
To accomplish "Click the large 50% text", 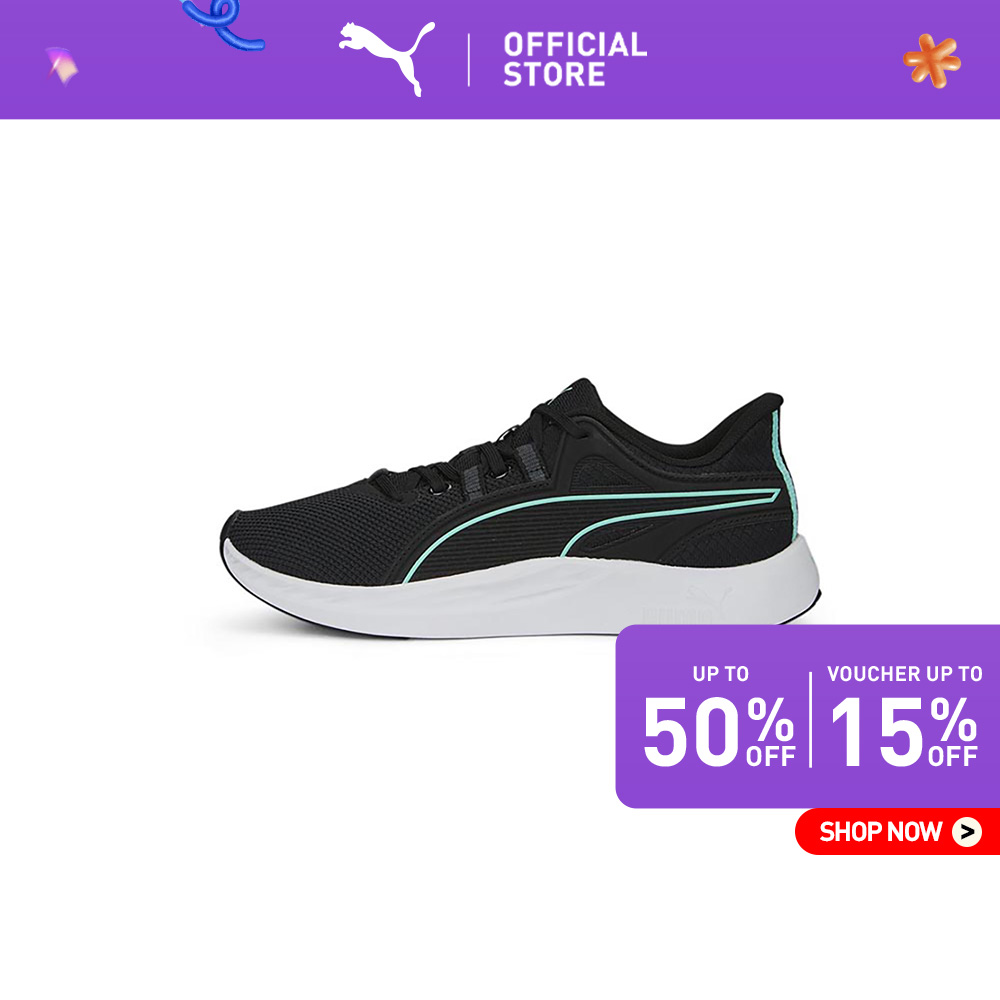I will [x=719, y=731].
